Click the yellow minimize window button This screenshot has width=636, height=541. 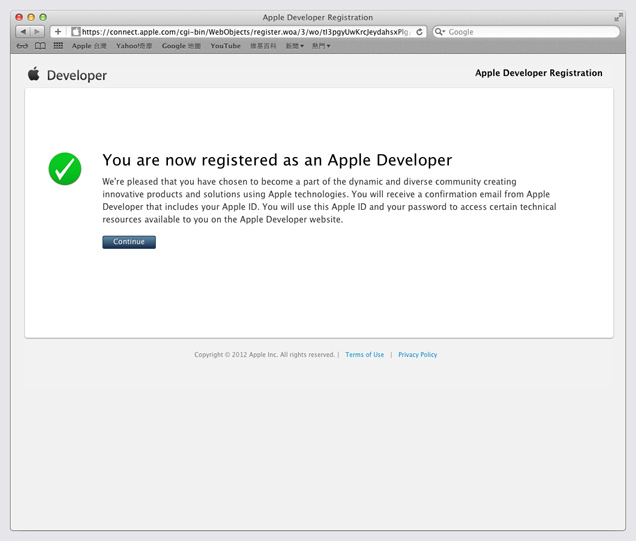(x=31, y=17)
